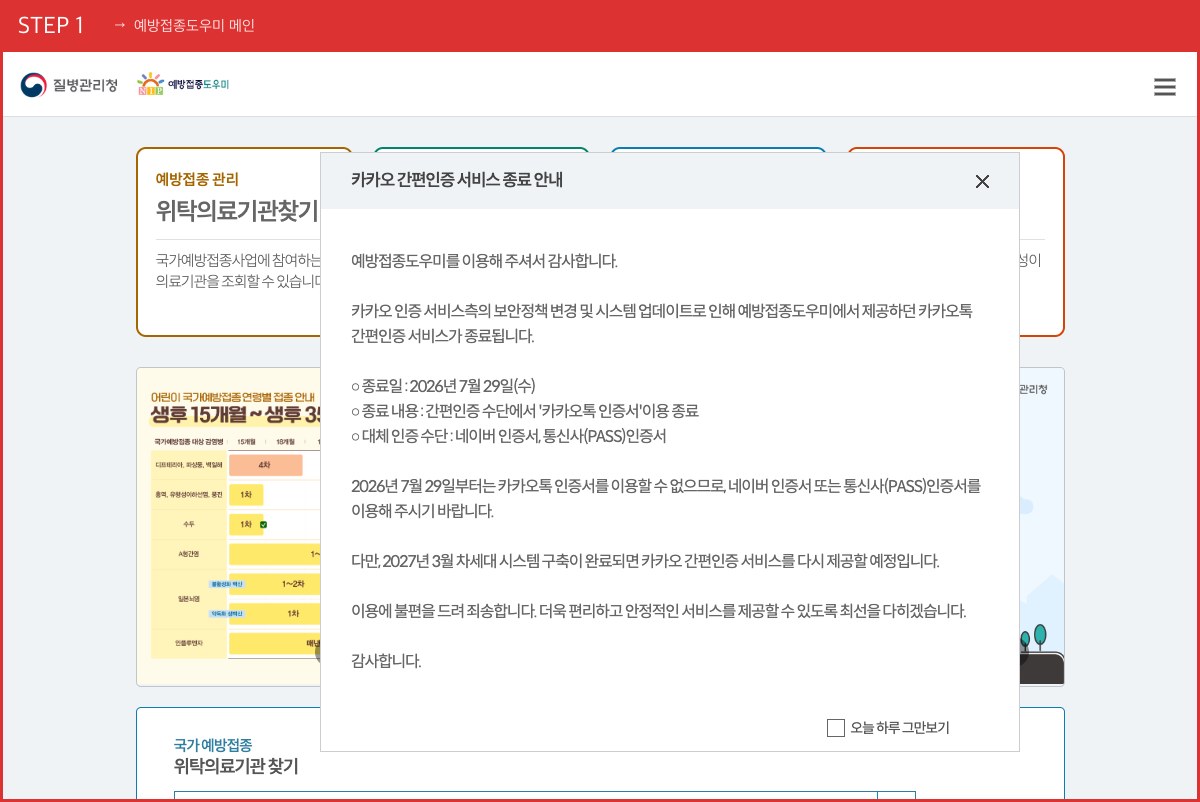Click the 국가 예방접종 위탁의료기관 찾기 heading
This screenshot has width=1200, height=802.
pos(236,756)
